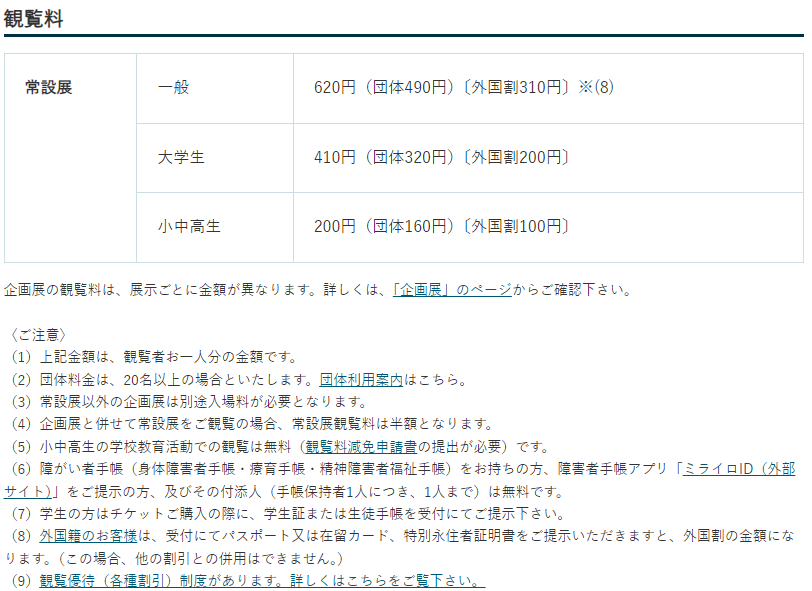Open the 団体利用案内 link
Viewport: 812px width, 591px height.
(361, 380)
